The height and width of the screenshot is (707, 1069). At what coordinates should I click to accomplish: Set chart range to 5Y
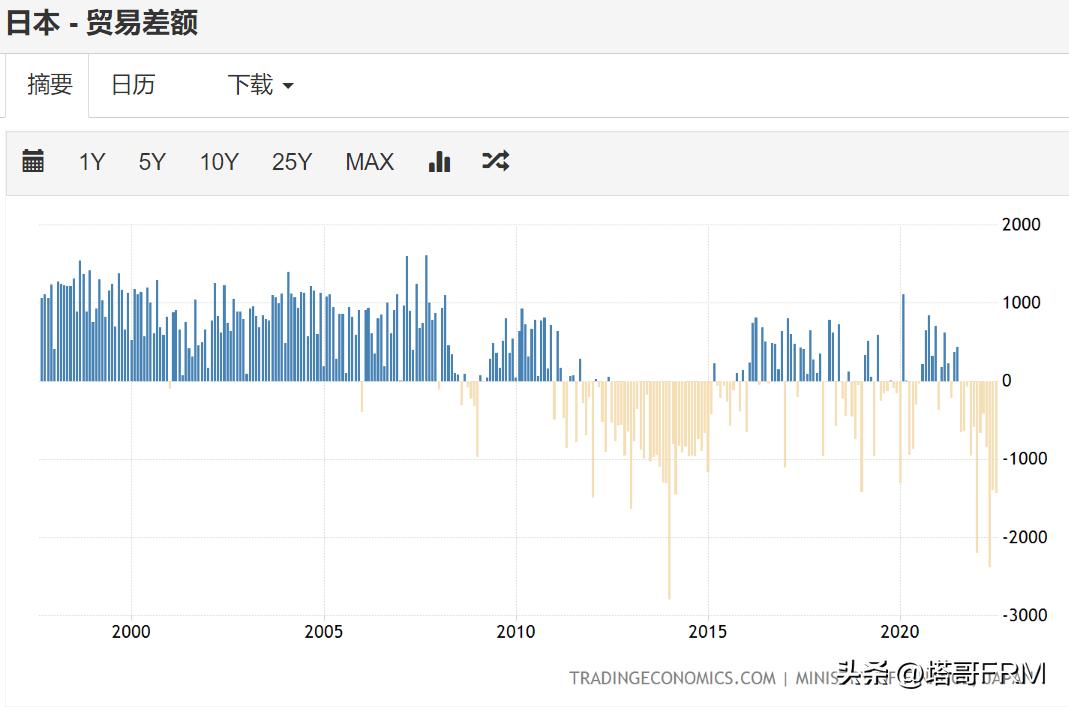(x=152, y=162)
